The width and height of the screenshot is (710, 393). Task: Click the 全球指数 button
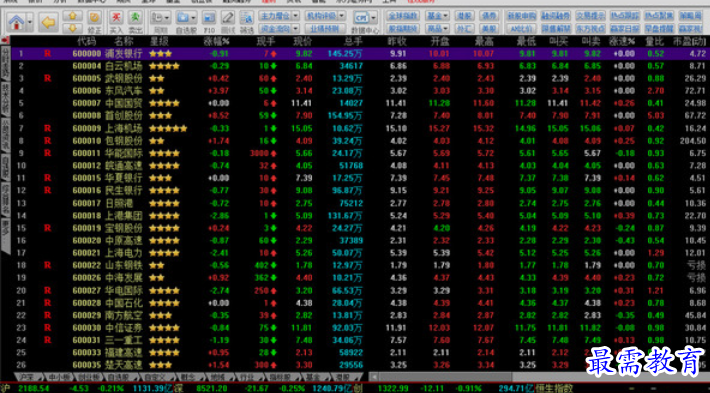tap(403, 16)
